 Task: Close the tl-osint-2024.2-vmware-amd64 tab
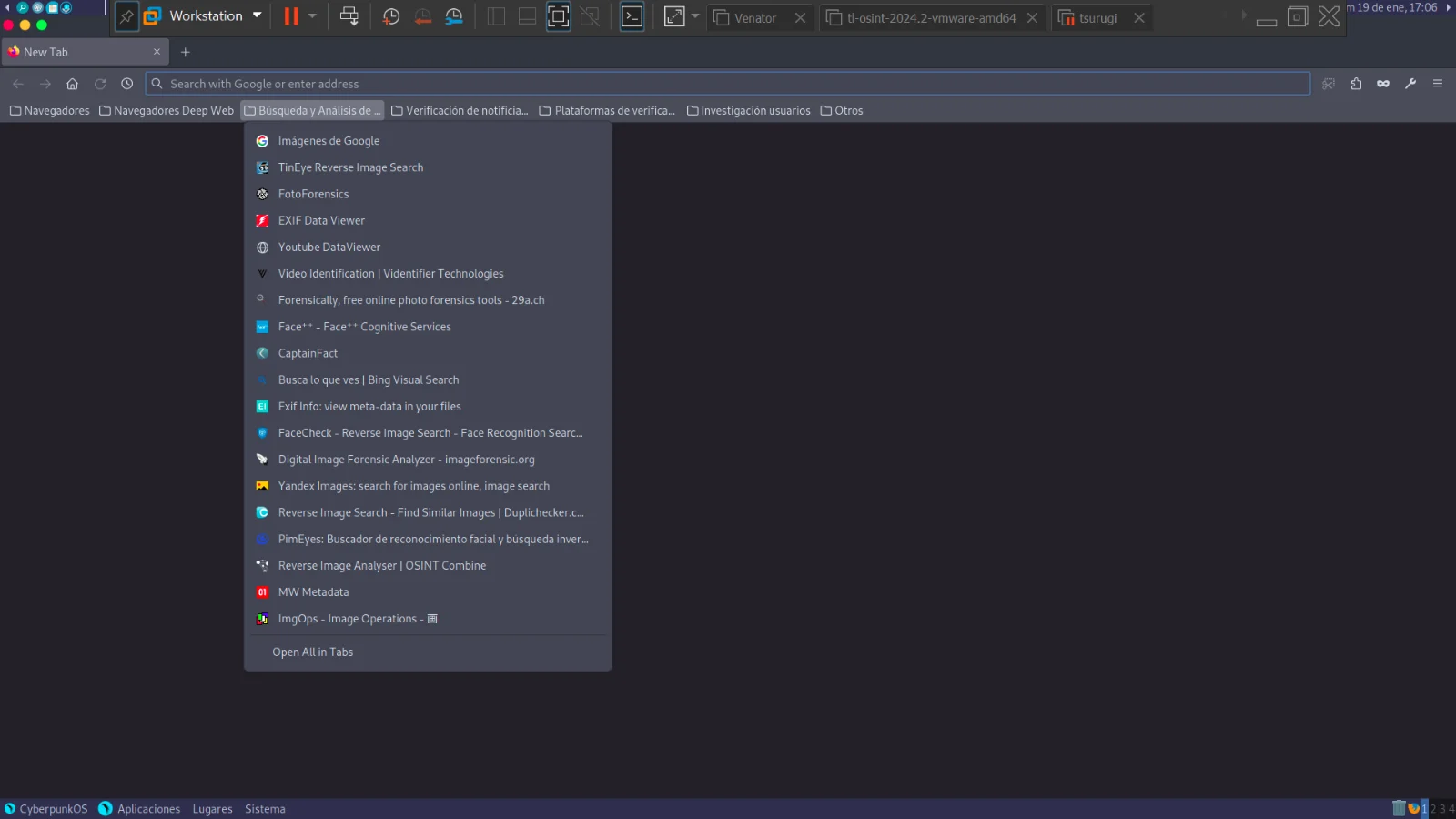(x=1032, y=18)
